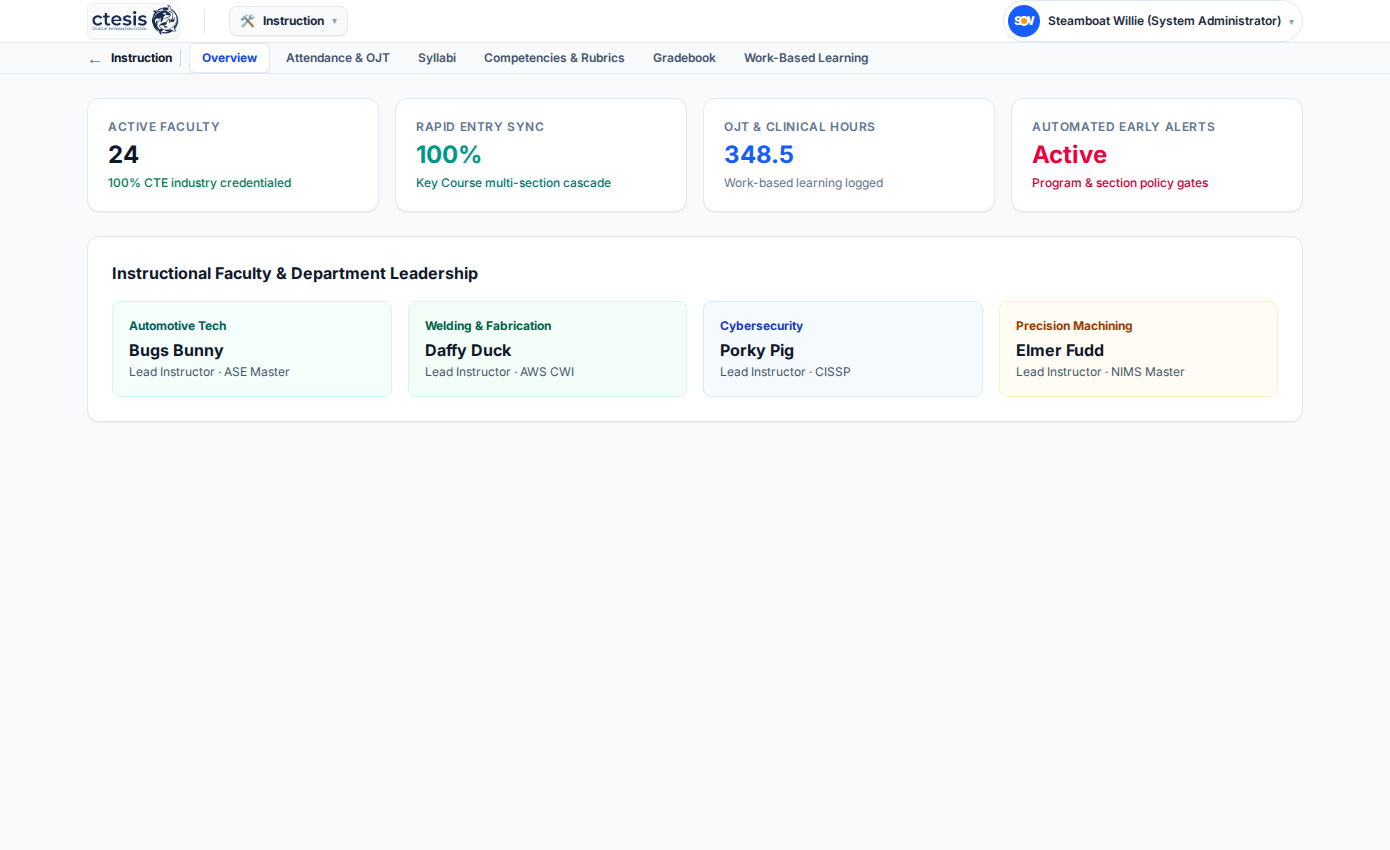Click "Lead Instructor · AWS CWI" text

click(x=500, y=372)
